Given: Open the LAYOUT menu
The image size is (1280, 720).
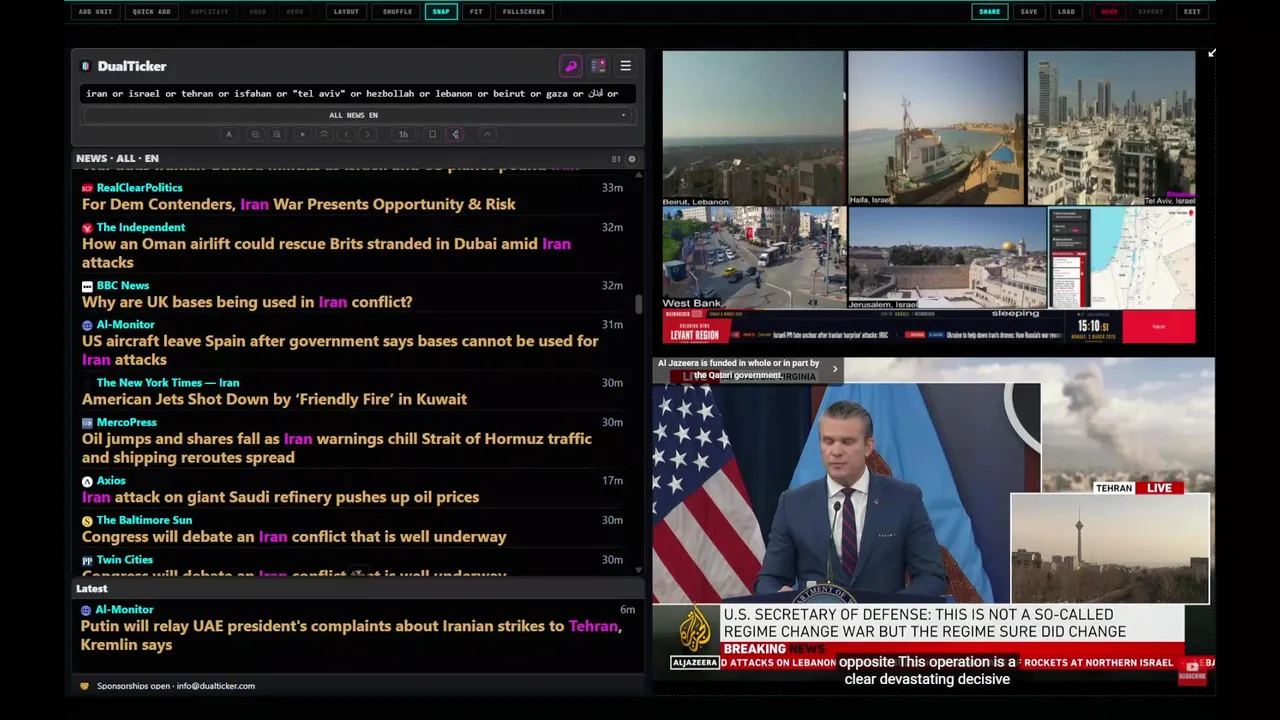Looking at the screenshot, I should tap(346, 12).
